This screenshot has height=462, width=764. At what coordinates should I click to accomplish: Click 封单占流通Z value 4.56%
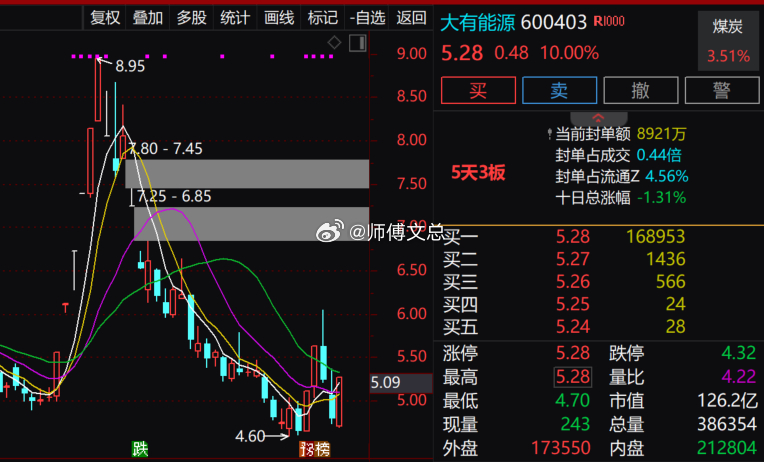pos(667,176)
